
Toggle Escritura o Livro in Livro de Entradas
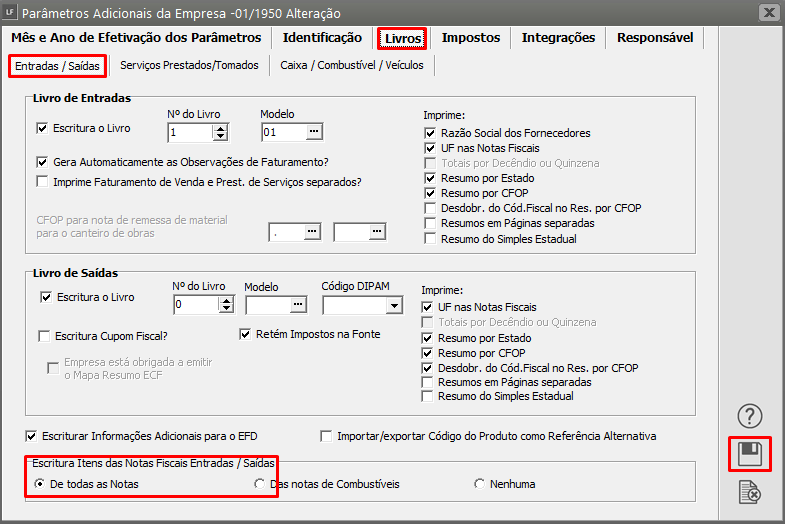(x=42, y=128)
